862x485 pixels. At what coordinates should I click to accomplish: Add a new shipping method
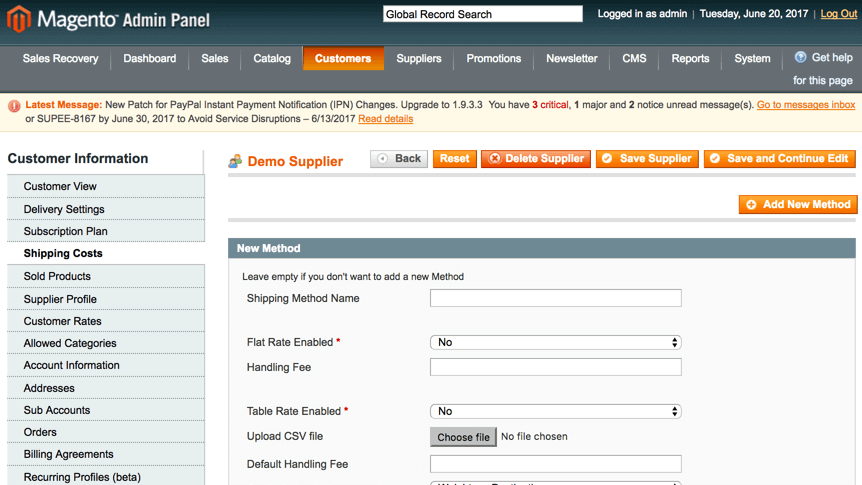click(797, 204)
